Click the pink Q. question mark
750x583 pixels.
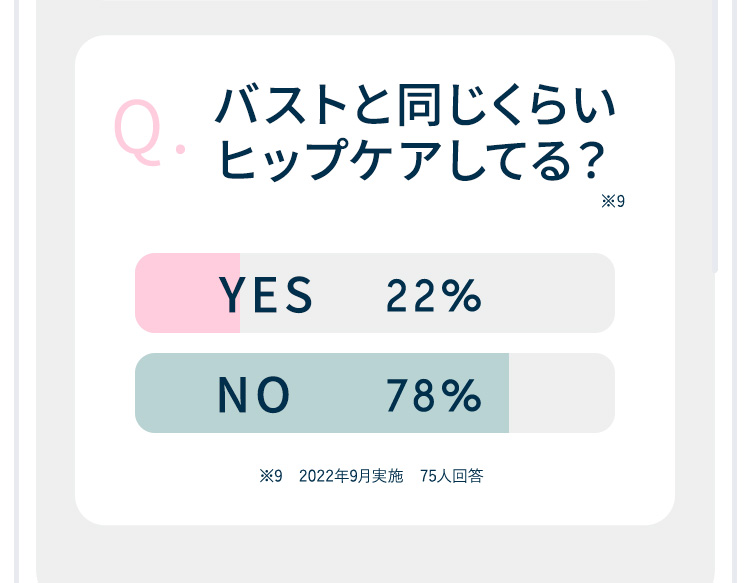click(150, 132)
